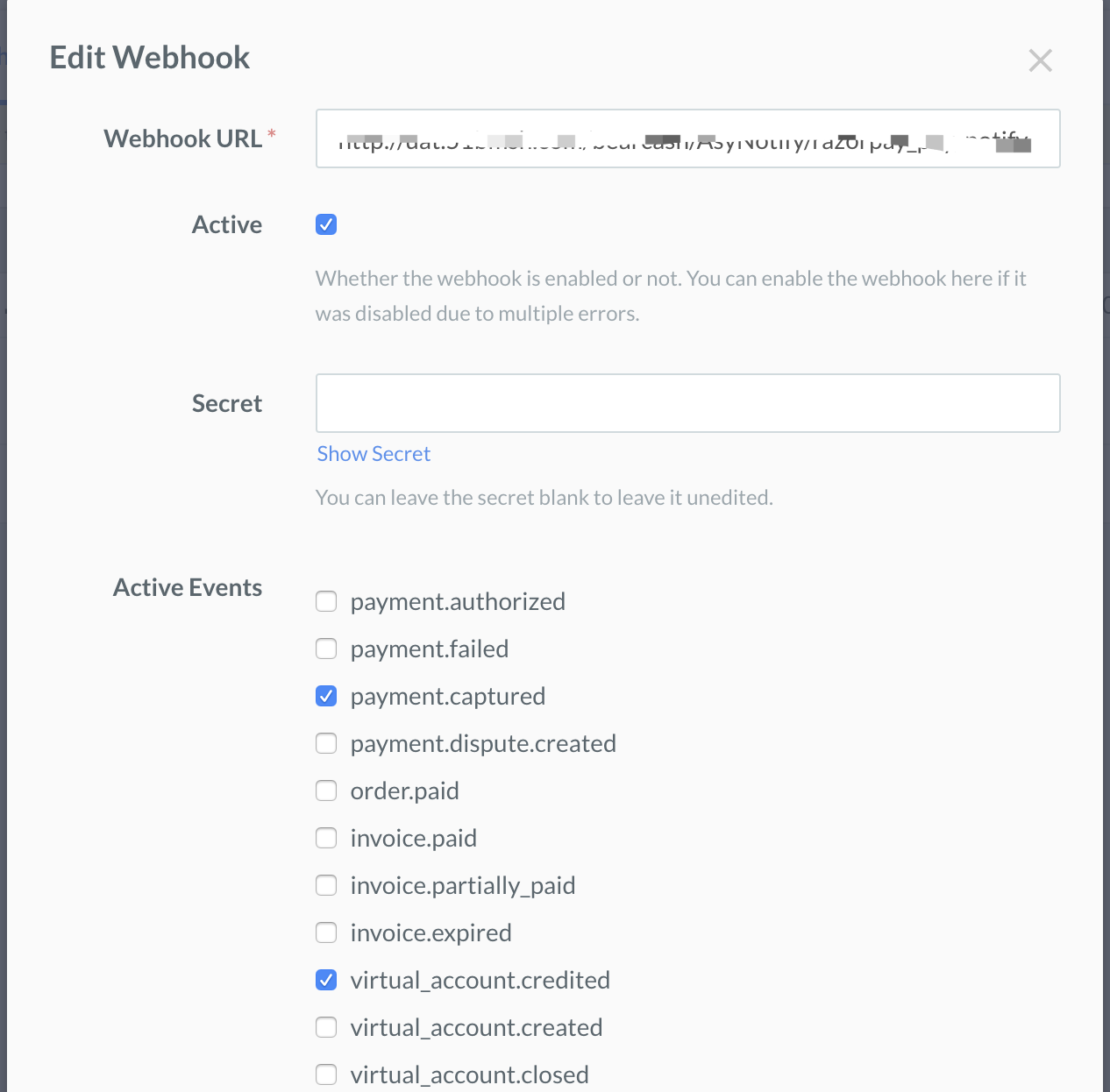Click the Webhook URL field
This screenshot has width=1110, height=1092.
[x=688, y=138]
